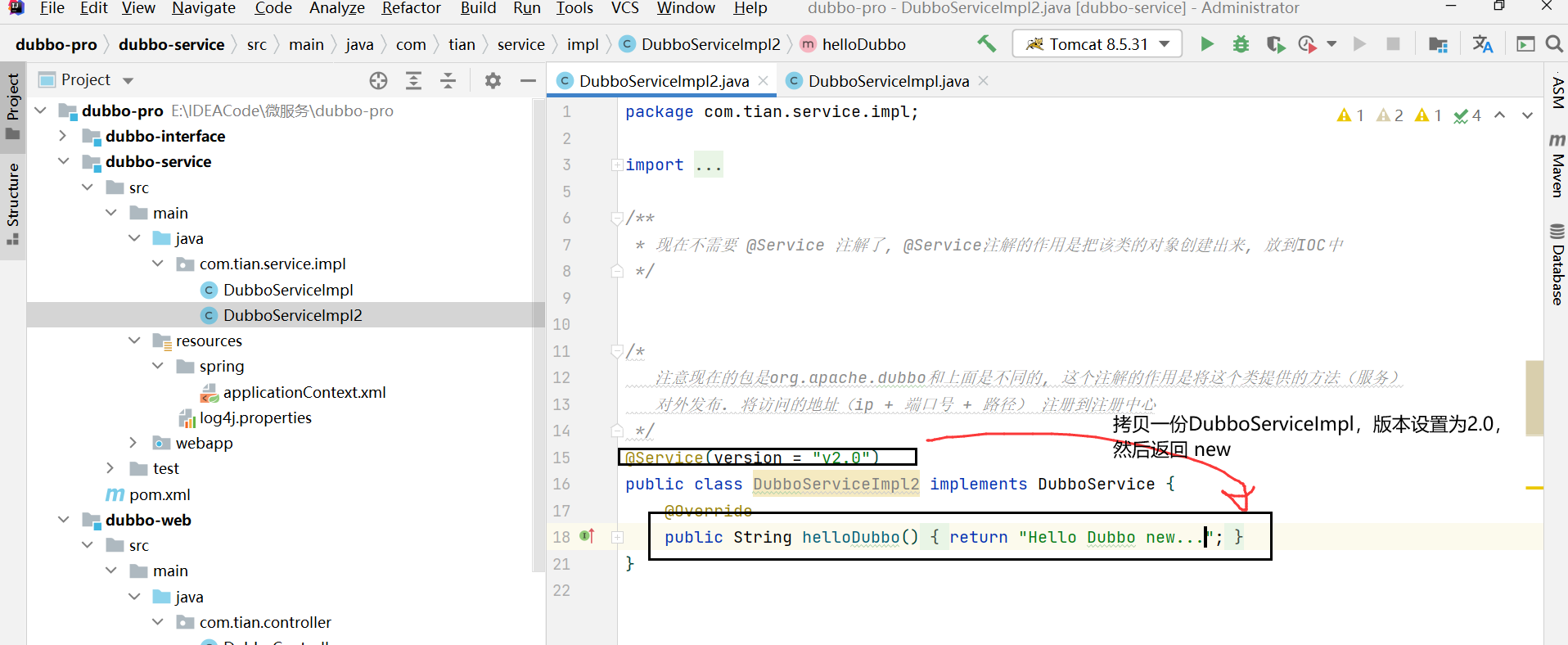Toggle the Structure tool window tab
Image resolution: width=1568 pixels, height=645 pixels.
[12, 205]
